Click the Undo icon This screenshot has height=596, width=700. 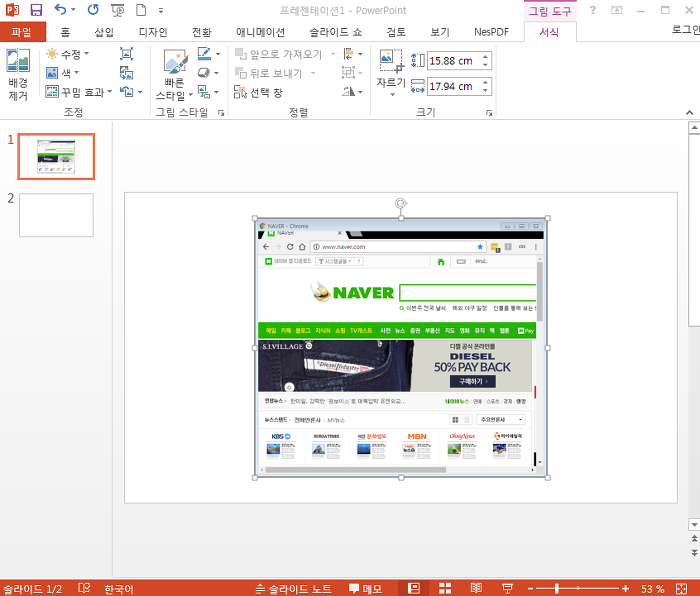(x=60, y=10)
